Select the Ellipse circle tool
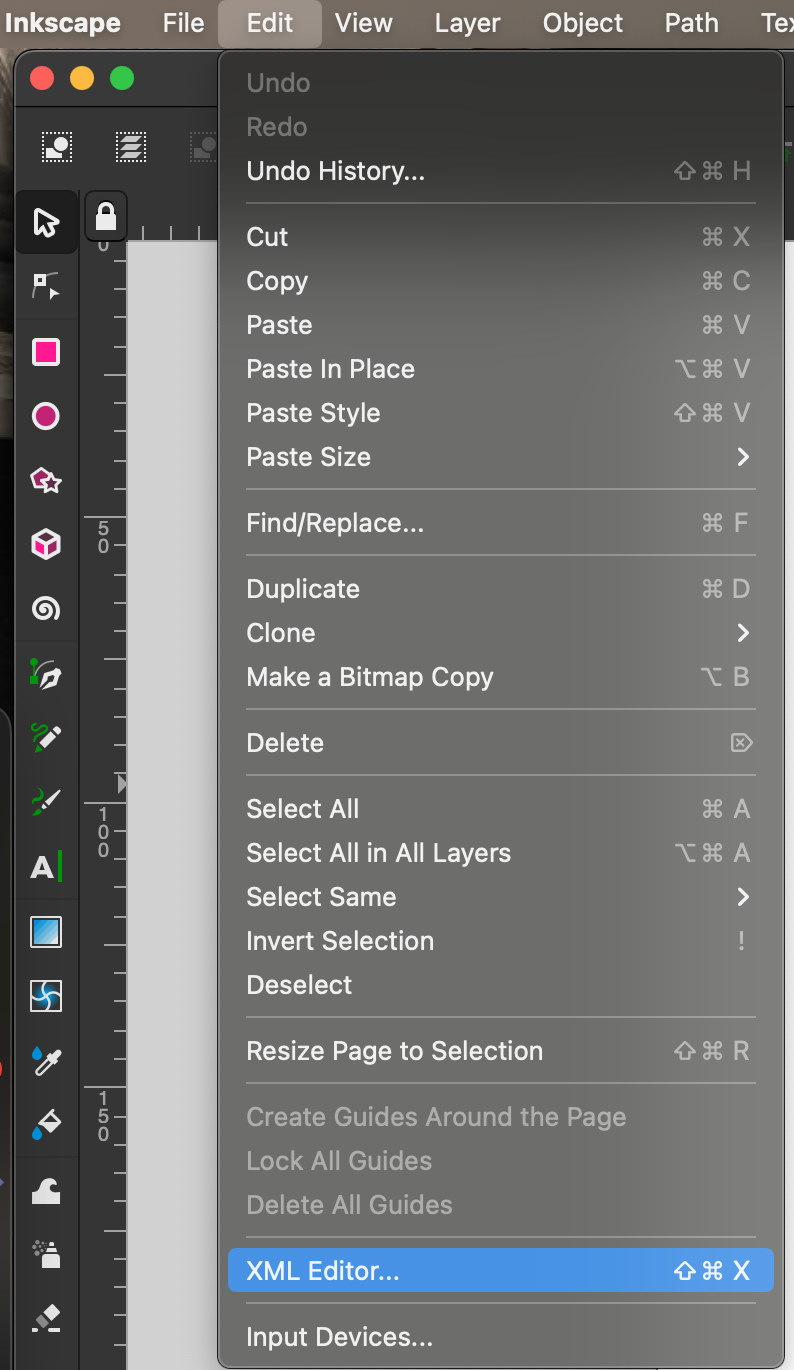This screenshot has width=794, height=1370. click(x=46, y=416)
